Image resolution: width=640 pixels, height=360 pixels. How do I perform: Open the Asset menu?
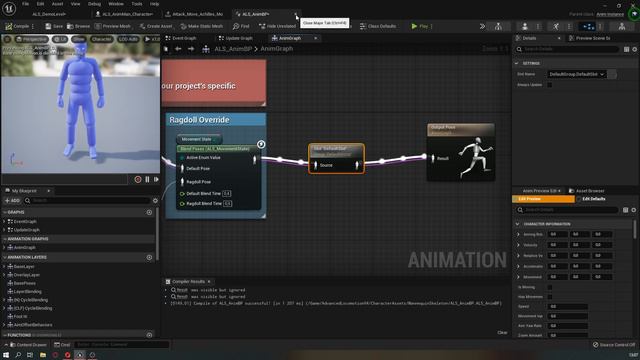tap(57, 4)
